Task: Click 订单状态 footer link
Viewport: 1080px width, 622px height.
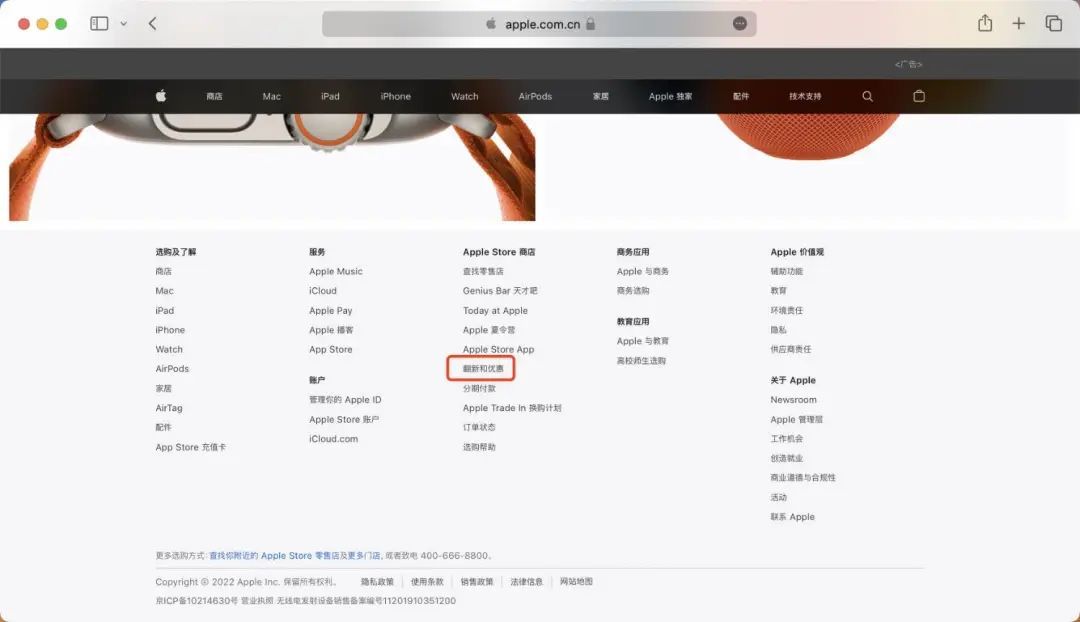Action: tap(479, 427)
